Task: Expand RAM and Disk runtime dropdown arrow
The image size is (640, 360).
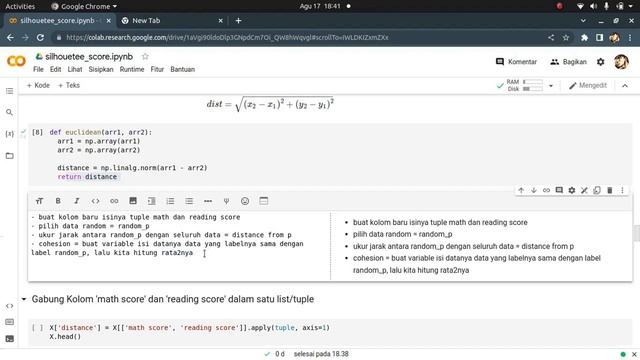Action: pyautogui.click(x=551, y=86)
